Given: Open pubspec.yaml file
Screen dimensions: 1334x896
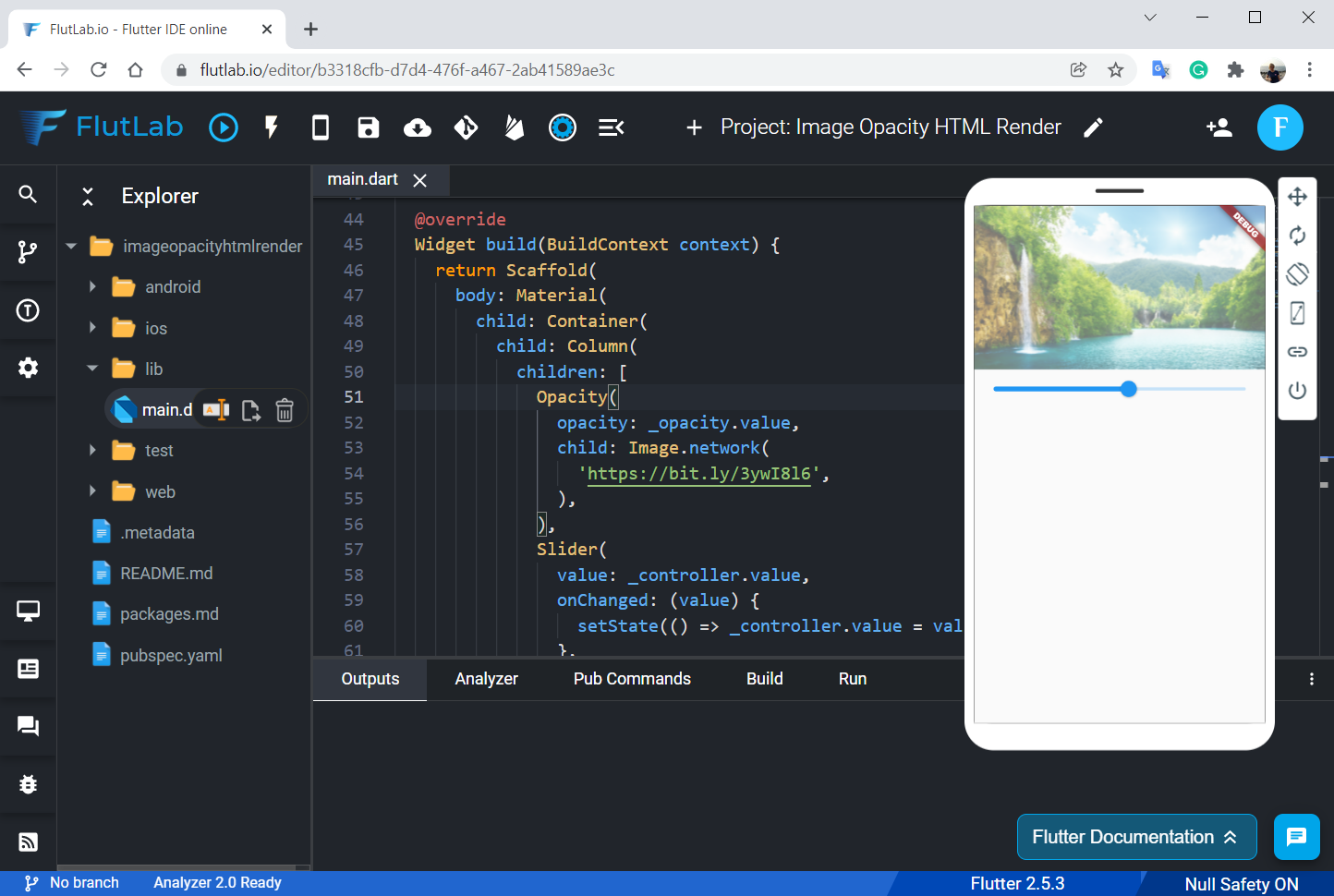Looking at the screenshot, I should point(171,656).
